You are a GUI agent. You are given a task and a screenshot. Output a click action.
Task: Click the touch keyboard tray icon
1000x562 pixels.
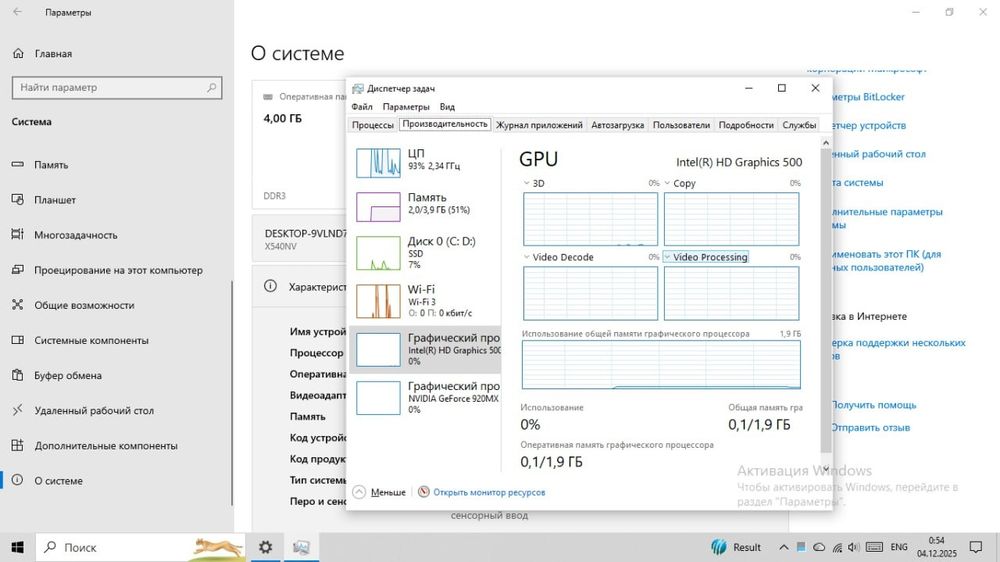[874, 547]
